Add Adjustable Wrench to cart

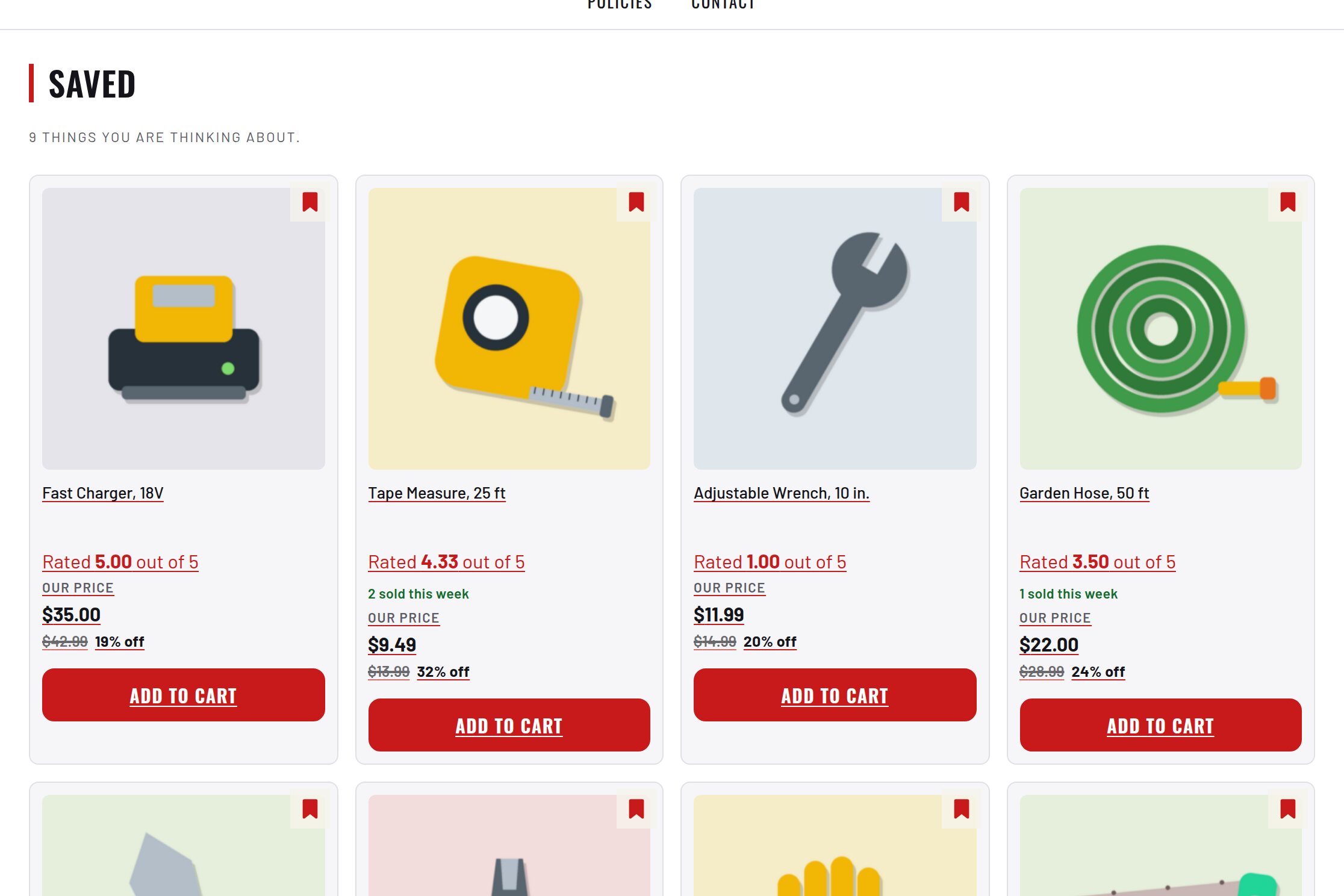pos(835,695)
